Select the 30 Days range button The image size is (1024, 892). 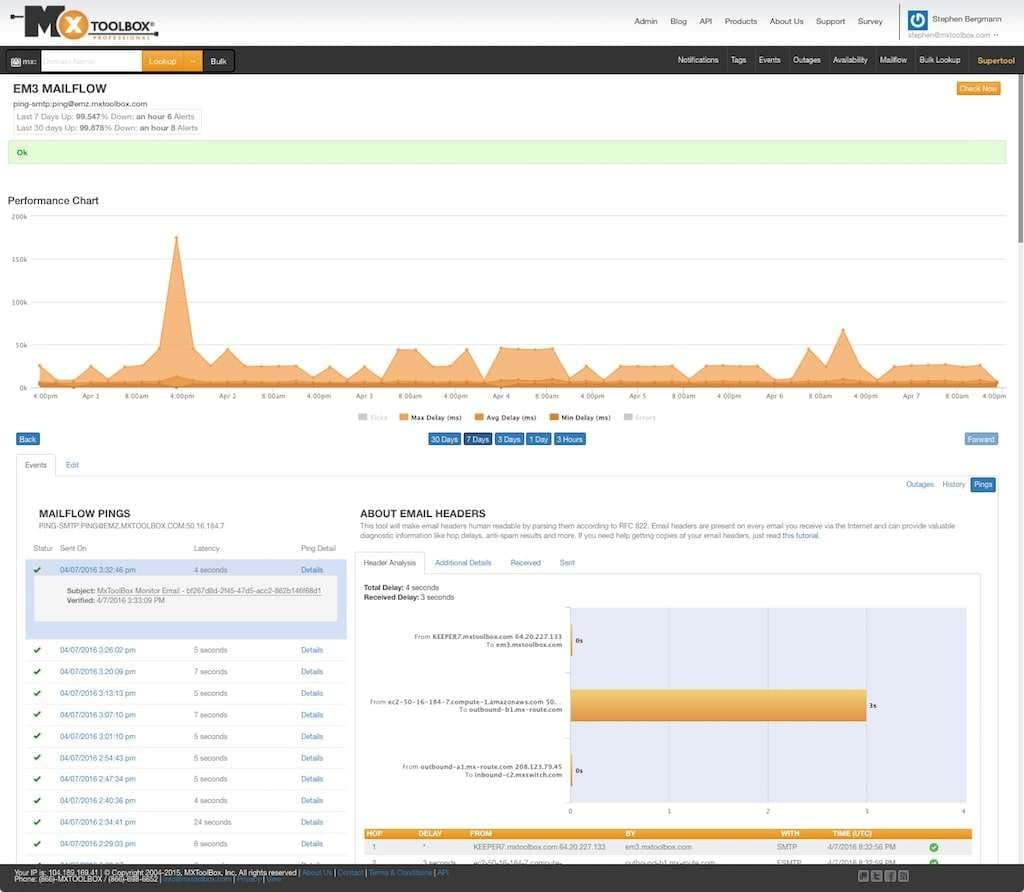click(x=444, y=439)
